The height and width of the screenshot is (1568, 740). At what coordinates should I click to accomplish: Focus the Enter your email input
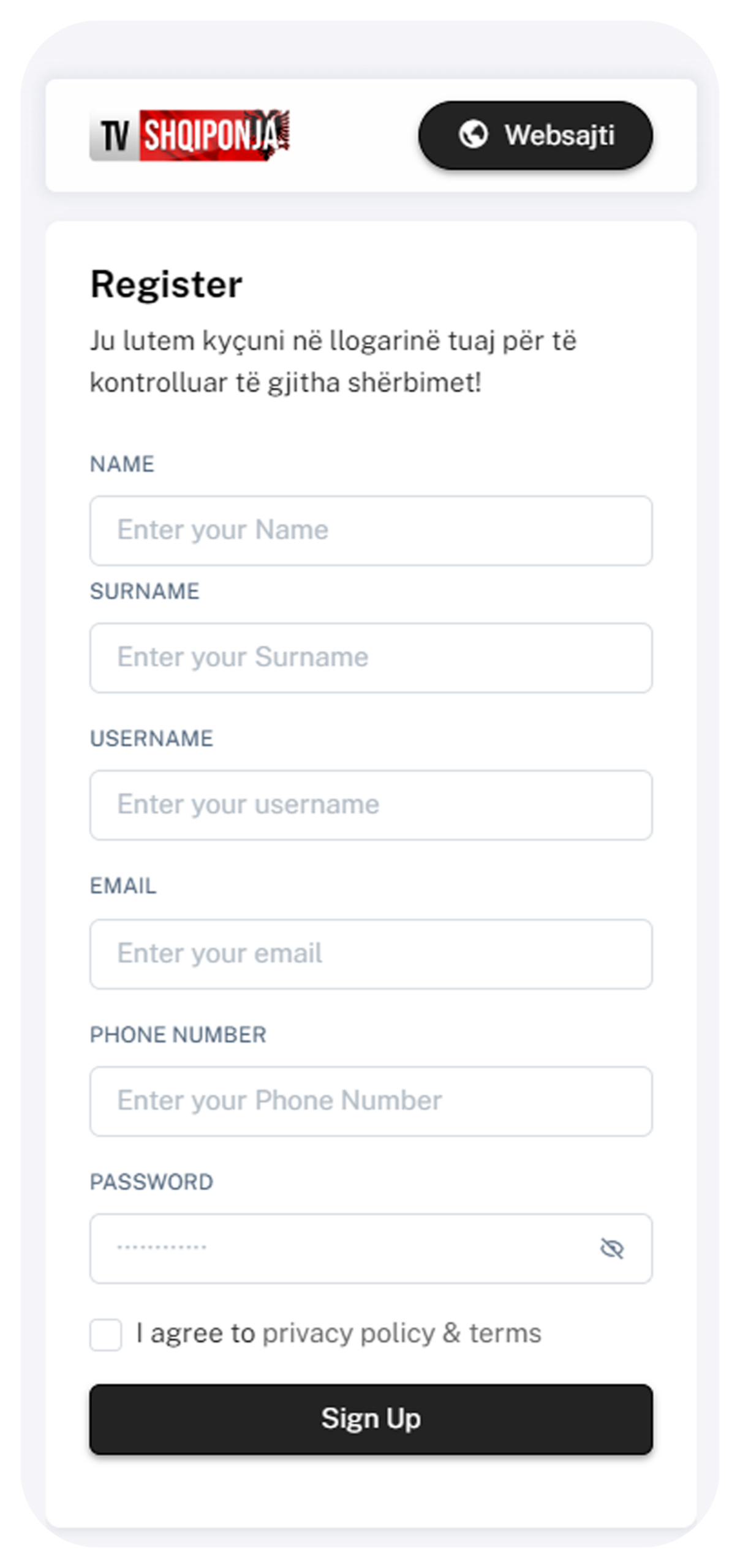point(371,954)
